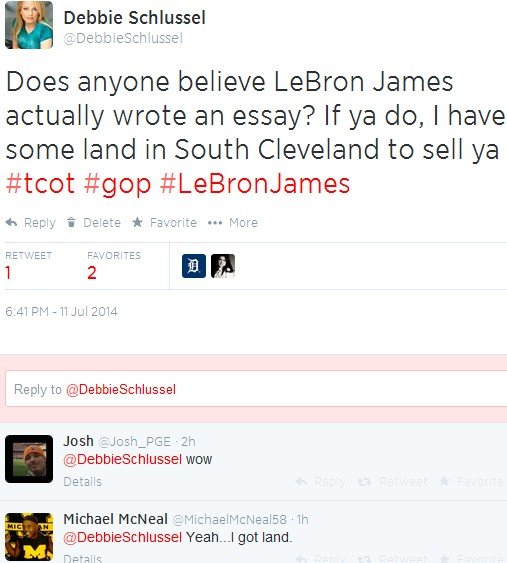Open the 6:41 PM tweet timestamp
Screen dimensions: 507x563
point(61,311)
